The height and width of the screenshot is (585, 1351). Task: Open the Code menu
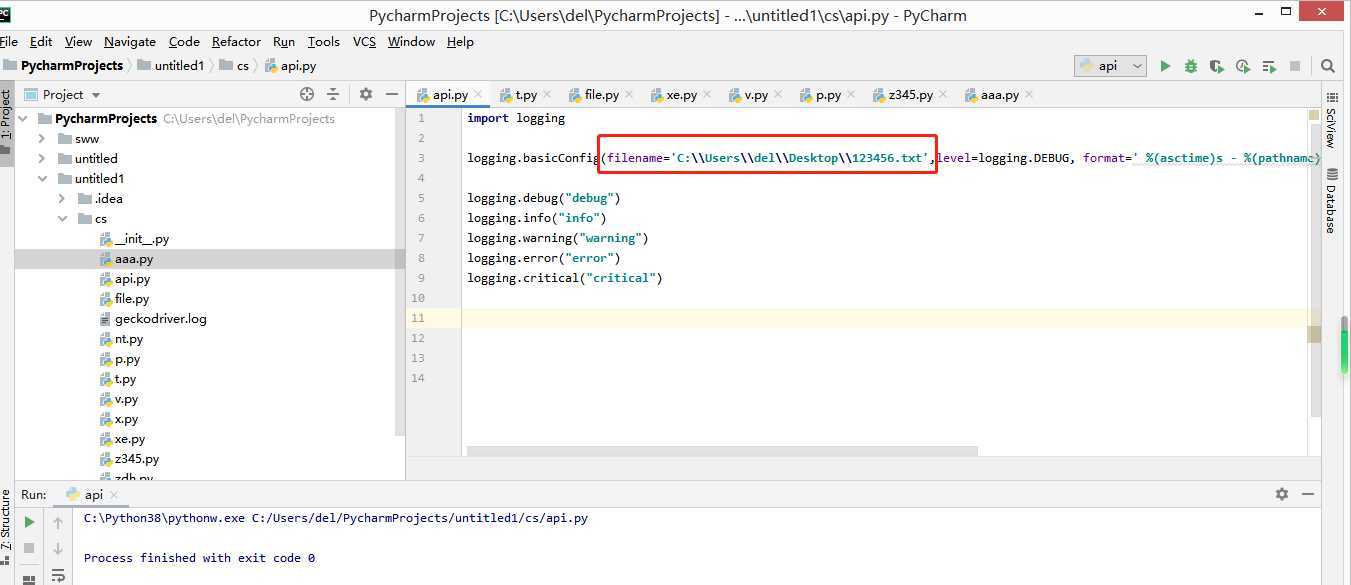pyautogui.click(x=184, y=42)
